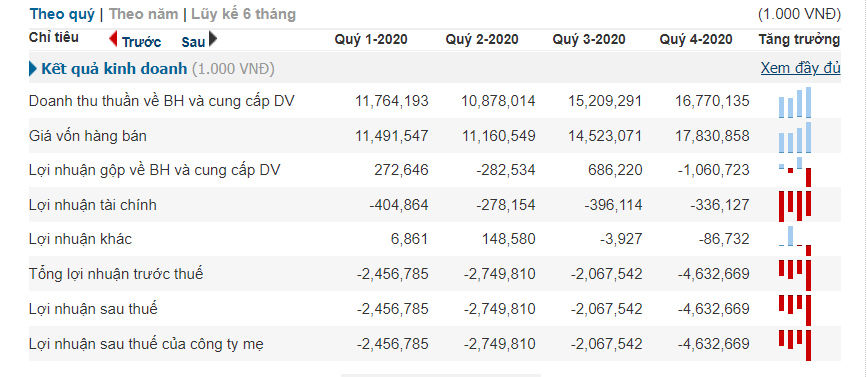Select the Lũy kế 6 tháng tab
867x377 pixels.
pos(243,14)
